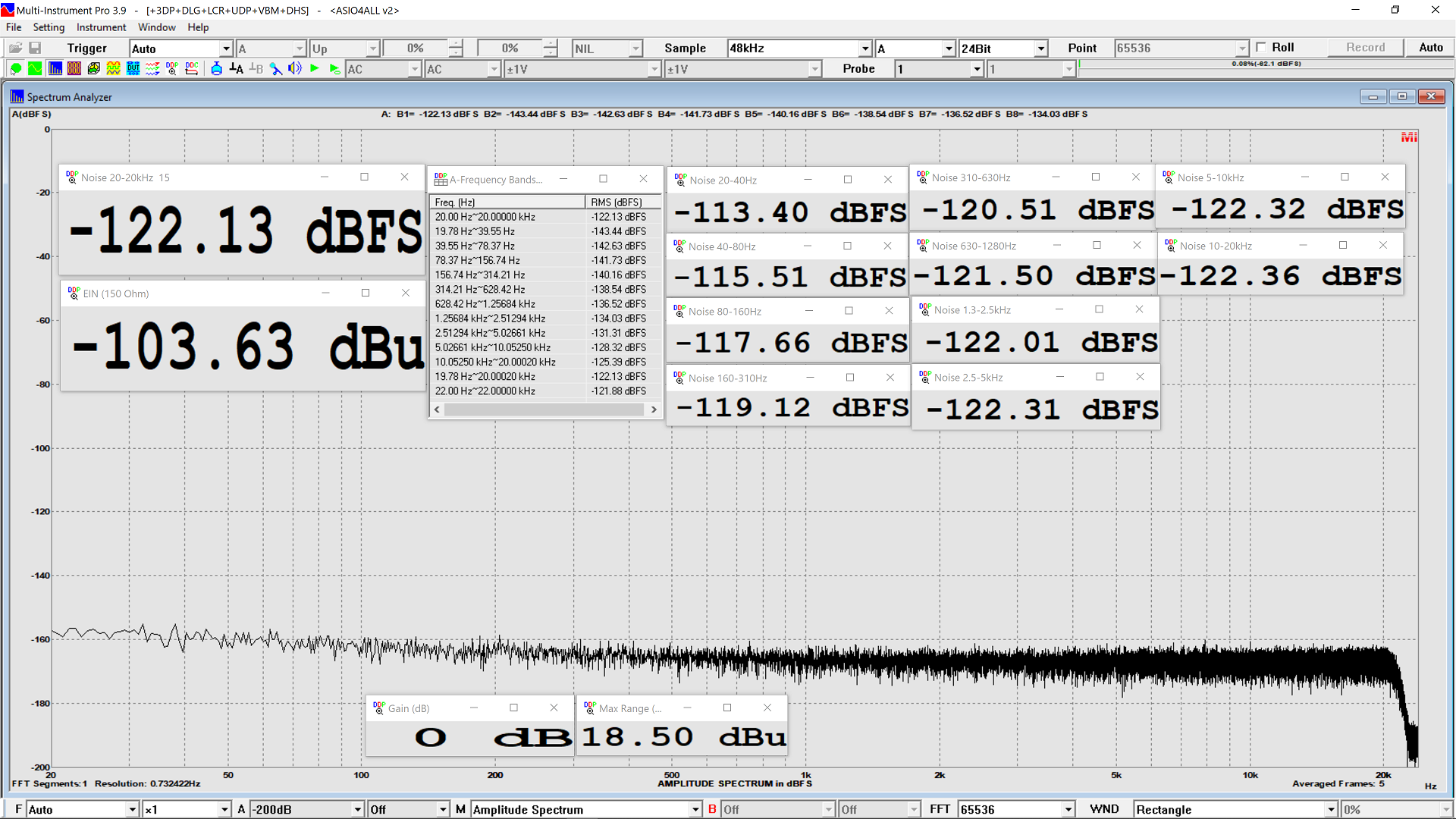1456x819 pixels.
Task: Enable the Roll checkbox
Action: (x=1261, y=47)
